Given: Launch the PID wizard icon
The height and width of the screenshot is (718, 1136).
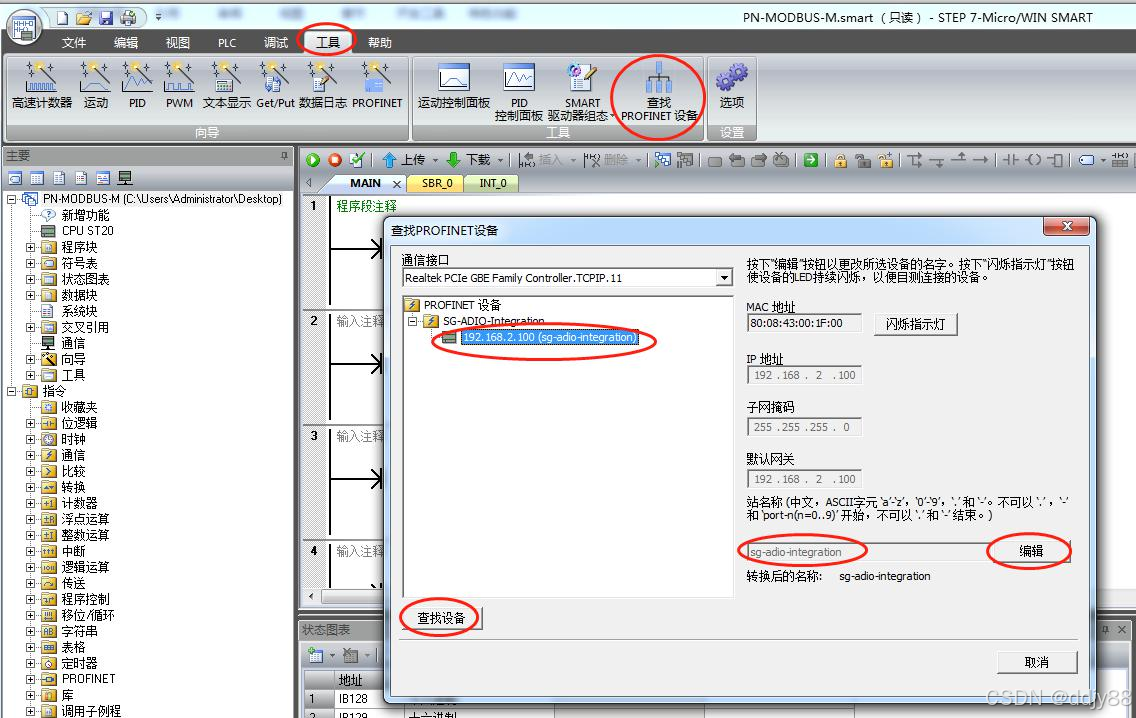Looking at the screenshot, I should [137, 85].
